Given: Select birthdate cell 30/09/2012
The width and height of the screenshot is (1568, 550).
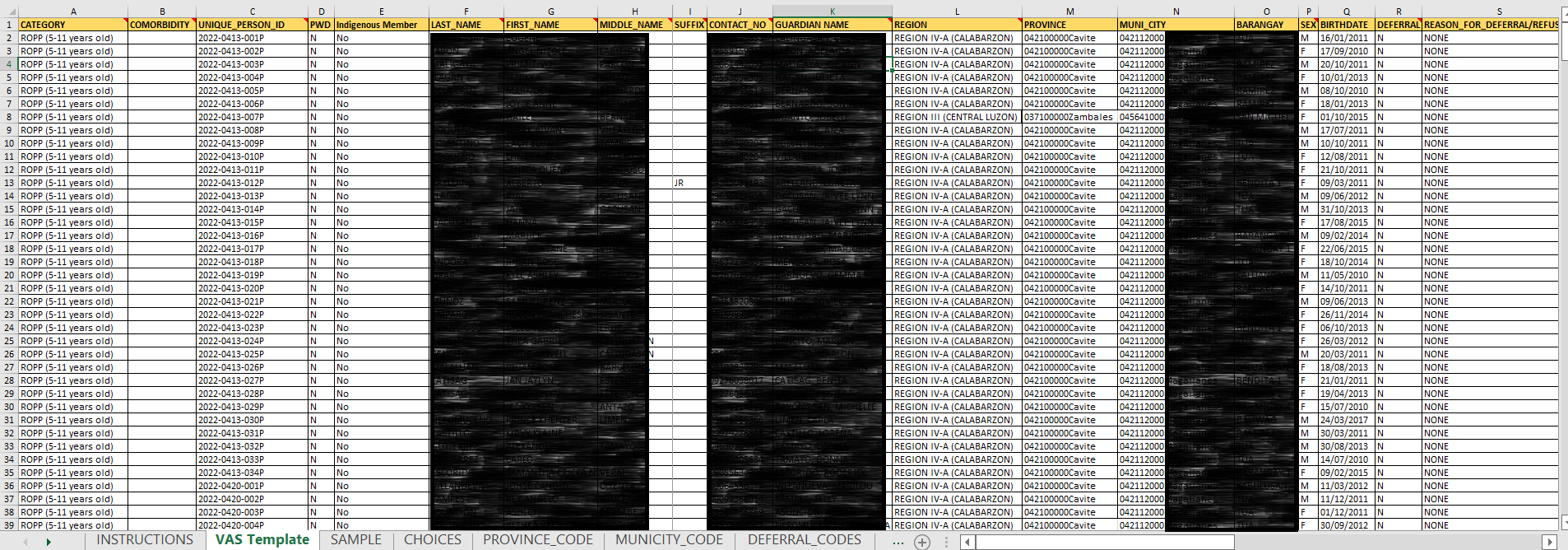Looking at the screenshot, I should pyautogui.click(x=1347, y=525).
